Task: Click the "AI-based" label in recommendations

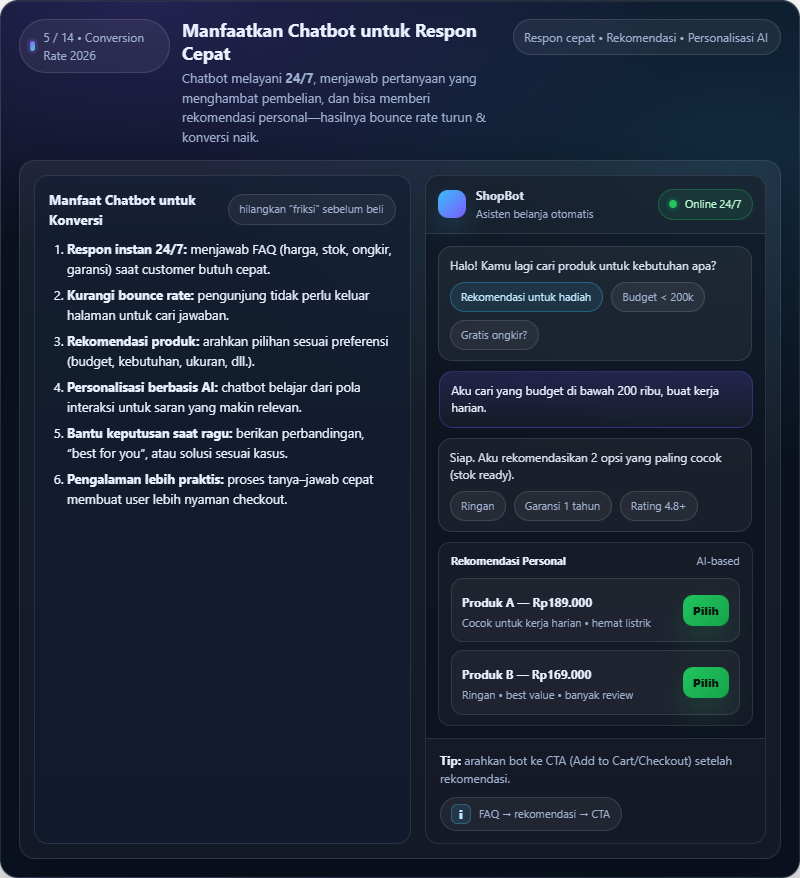Action: [718, 561]
